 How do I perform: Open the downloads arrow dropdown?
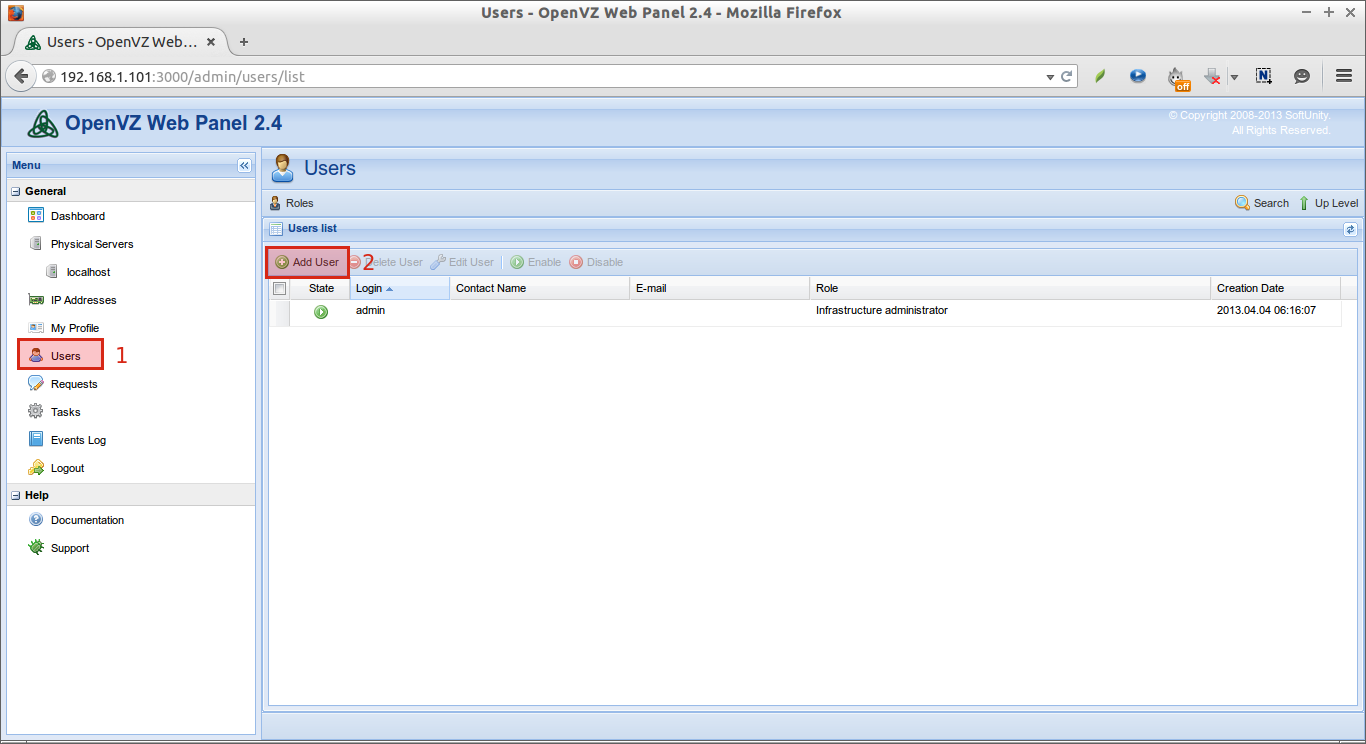(x=1234, y=76)
